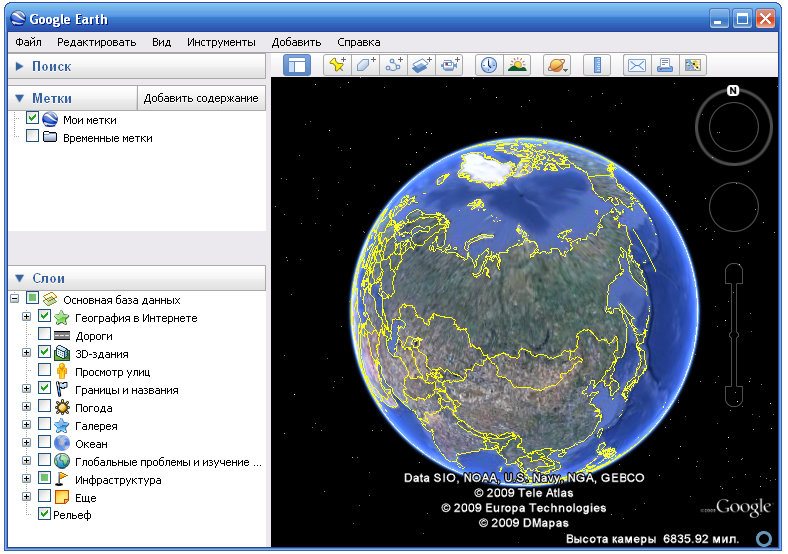Click the Google logo on the map
This screenshot has width=788, height=554.
tap(743, 507)
